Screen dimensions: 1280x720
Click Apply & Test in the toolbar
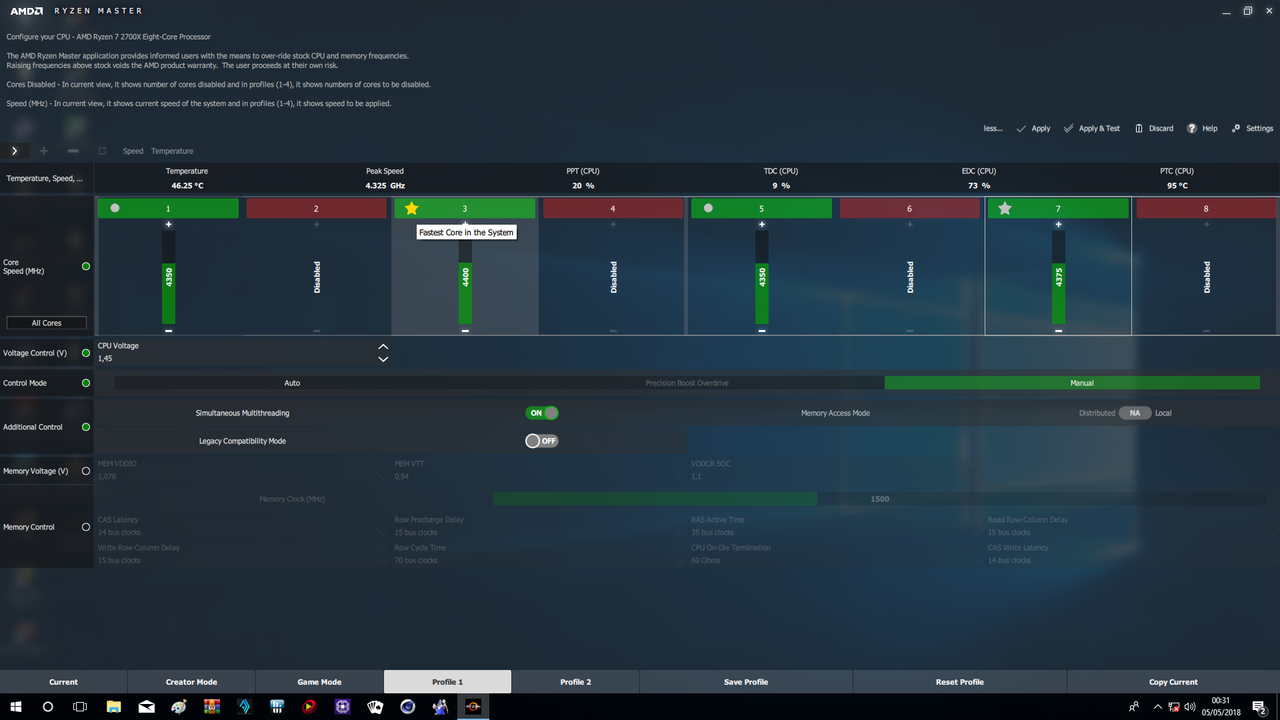[1091, 128]
